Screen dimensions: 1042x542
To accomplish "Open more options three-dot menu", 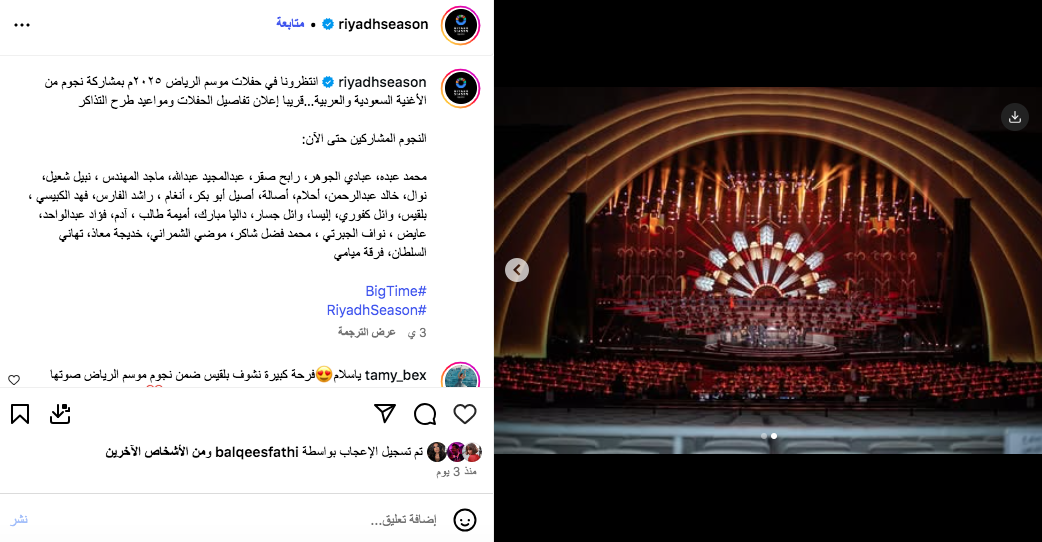I will click(x=22, y=25).
